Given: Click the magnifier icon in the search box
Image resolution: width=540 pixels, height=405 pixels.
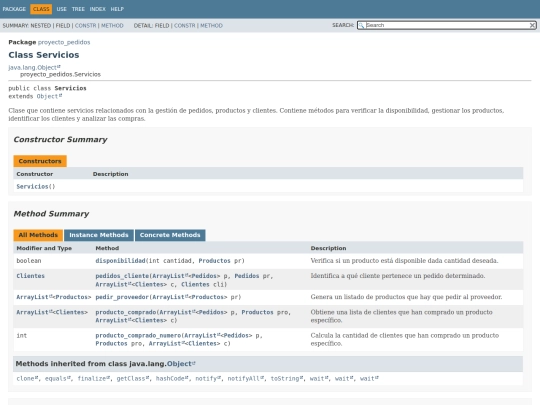Looking at the screenshot, I should 361,25.
